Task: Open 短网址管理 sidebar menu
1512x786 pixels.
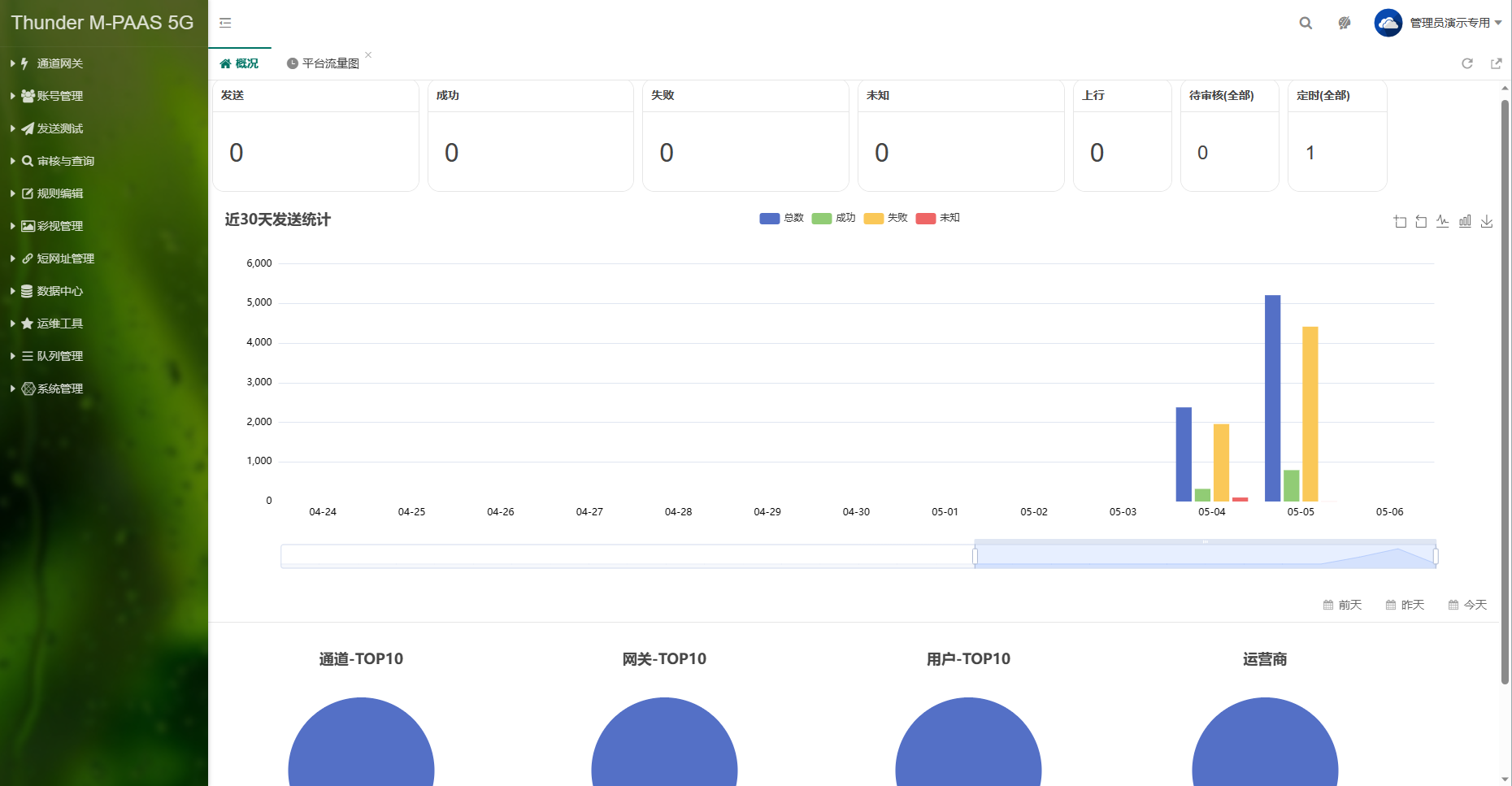Action: 65,258
